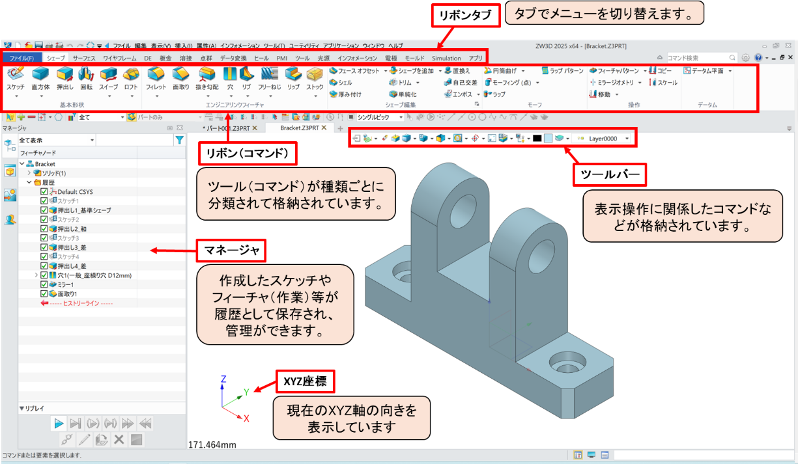
Task: Uncheck the 押出し4_差 checkbox
Action: coord(44,266)
